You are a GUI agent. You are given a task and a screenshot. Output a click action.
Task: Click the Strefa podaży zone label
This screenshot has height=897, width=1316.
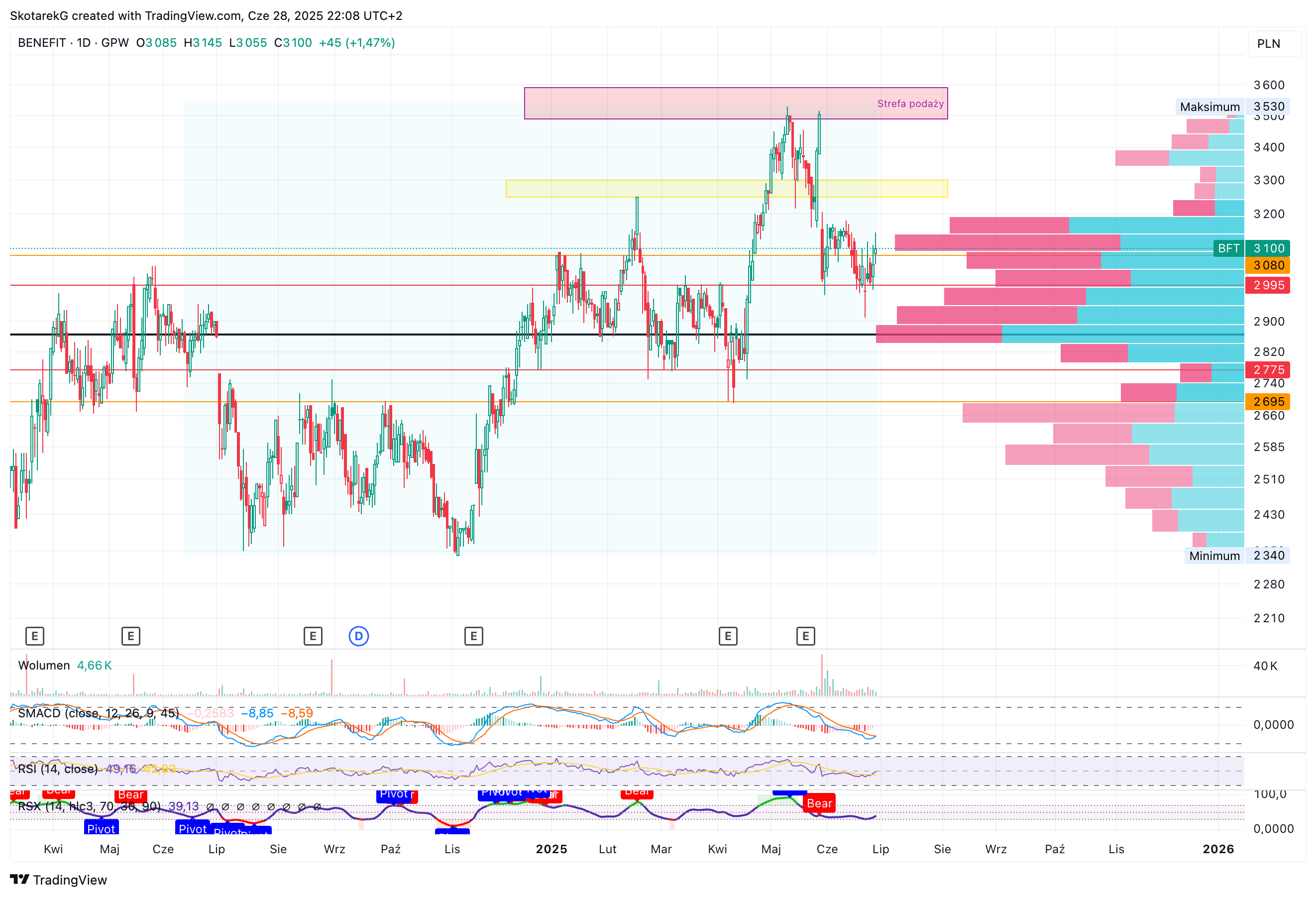click(x=910, y=104)
